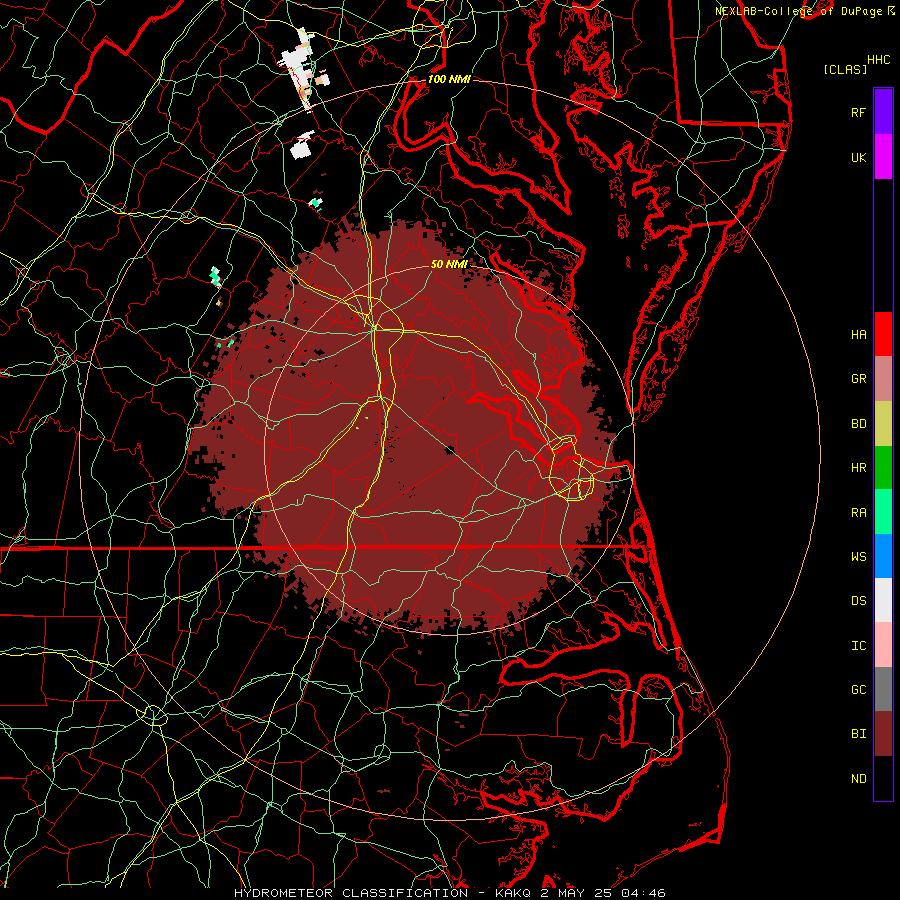This screenshot has height=900, width=900.
Task: Click the GC legend label
Action: coord(858,690)
